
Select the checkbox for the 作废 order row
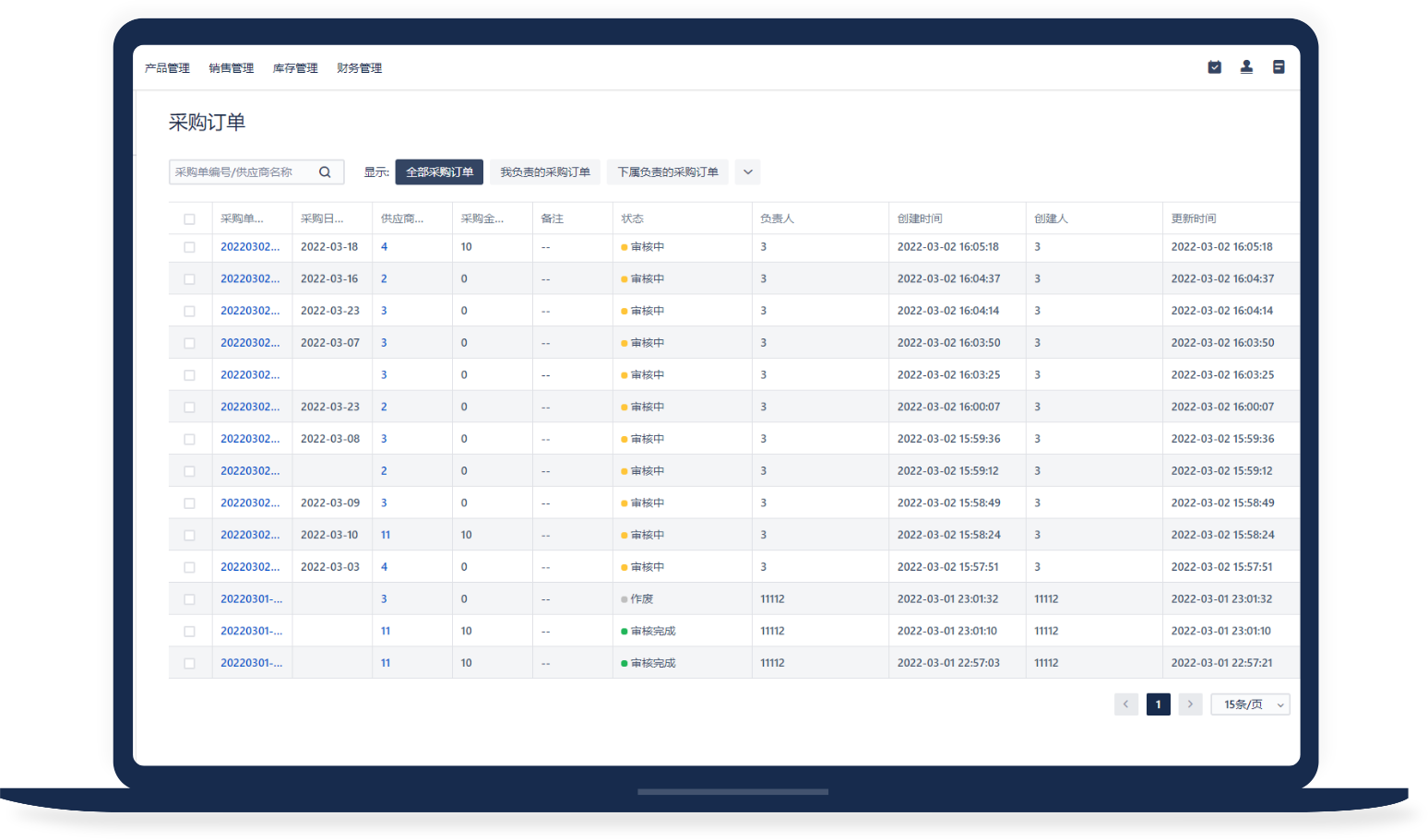pyautogui.click(x=189, y=599)
